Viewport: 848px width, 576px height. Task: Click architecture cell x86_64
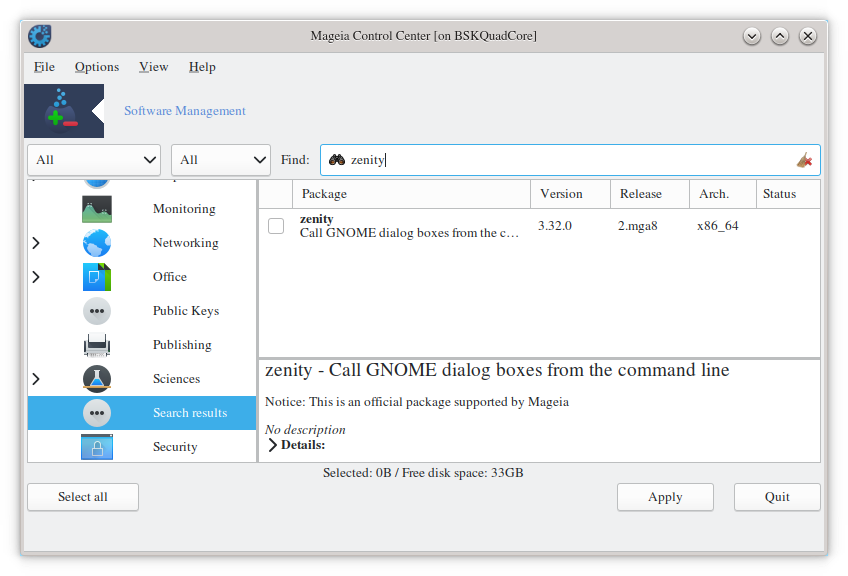click(x=718, y=226)
